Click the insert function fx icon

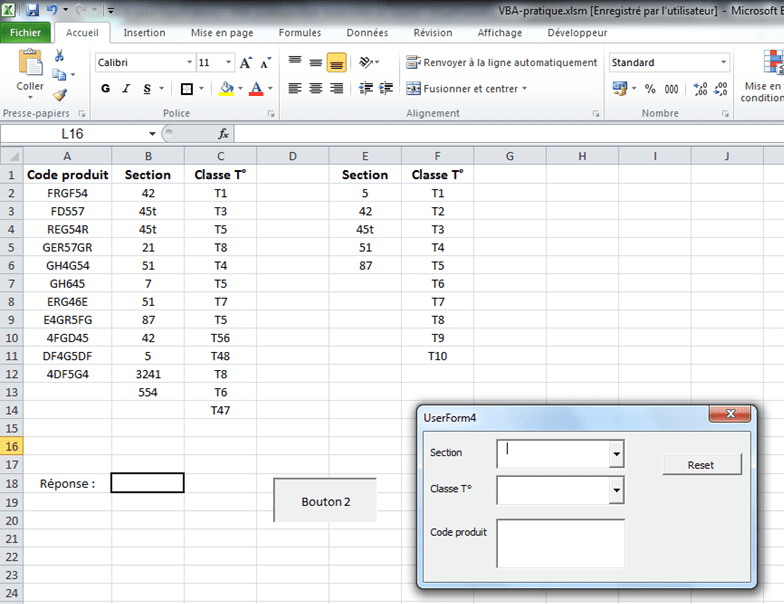[x=223, y=134]
